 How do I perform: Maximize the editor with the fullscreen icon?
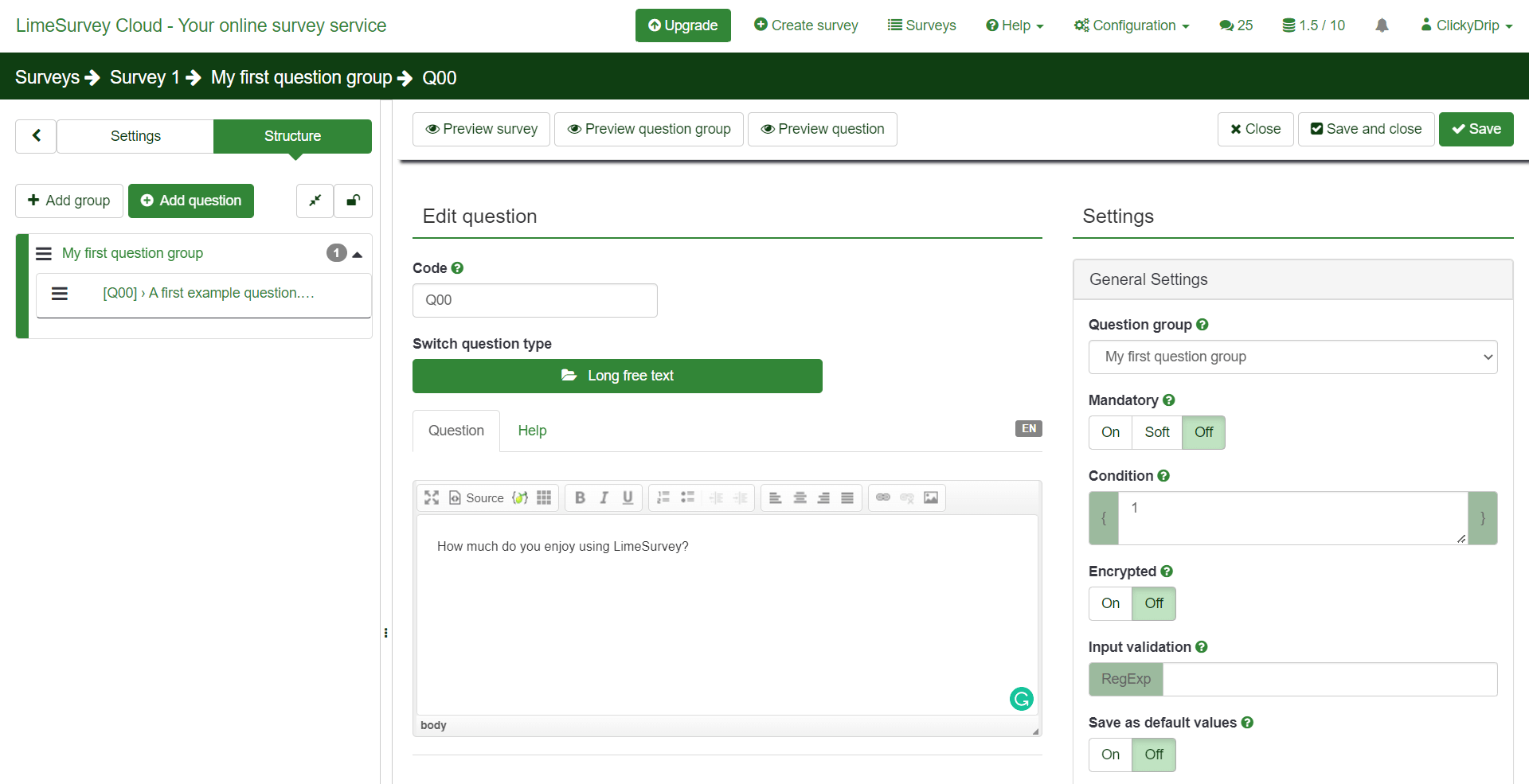click(432, 497)
